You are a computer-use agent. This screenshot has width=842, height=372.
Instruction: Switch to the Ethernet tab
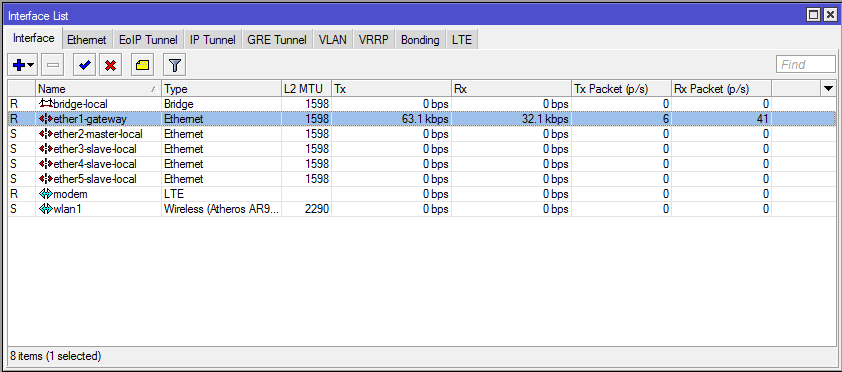pyautogui.click(x=87, y=40)
